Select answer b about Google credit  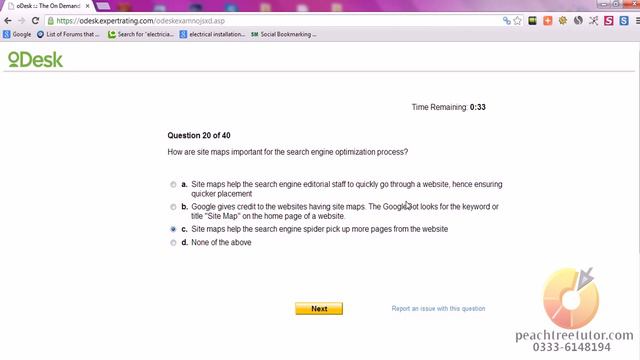pos(173,207)
